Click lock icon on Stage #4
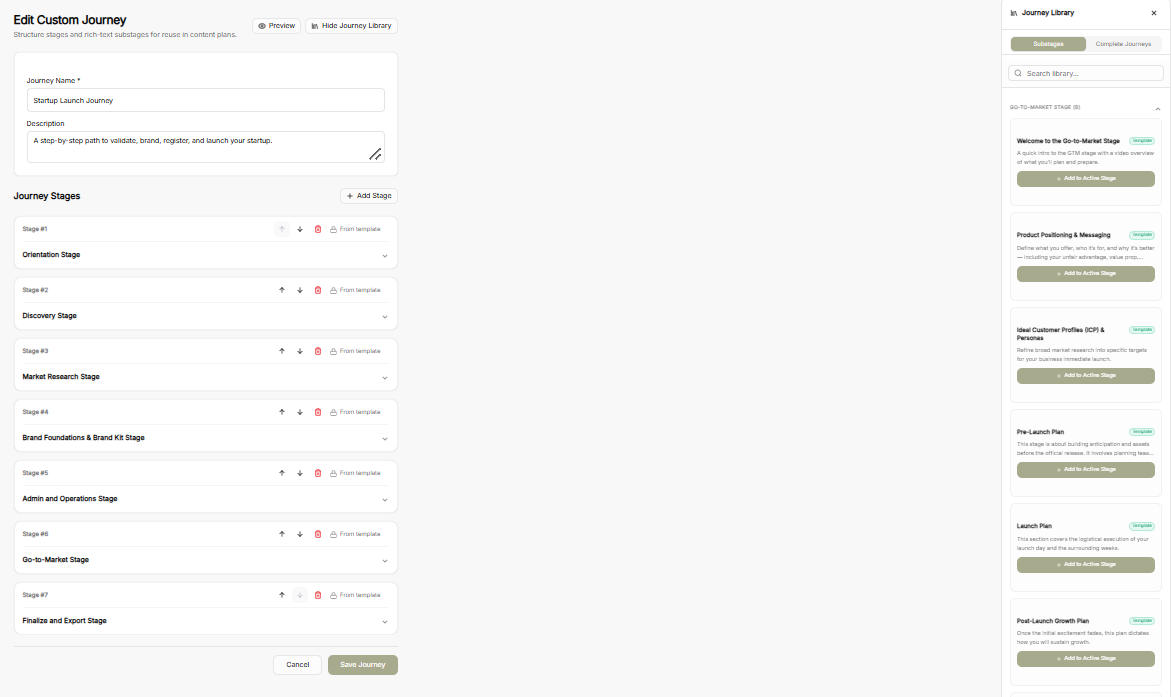1171x697 pixels. [333, 412]
